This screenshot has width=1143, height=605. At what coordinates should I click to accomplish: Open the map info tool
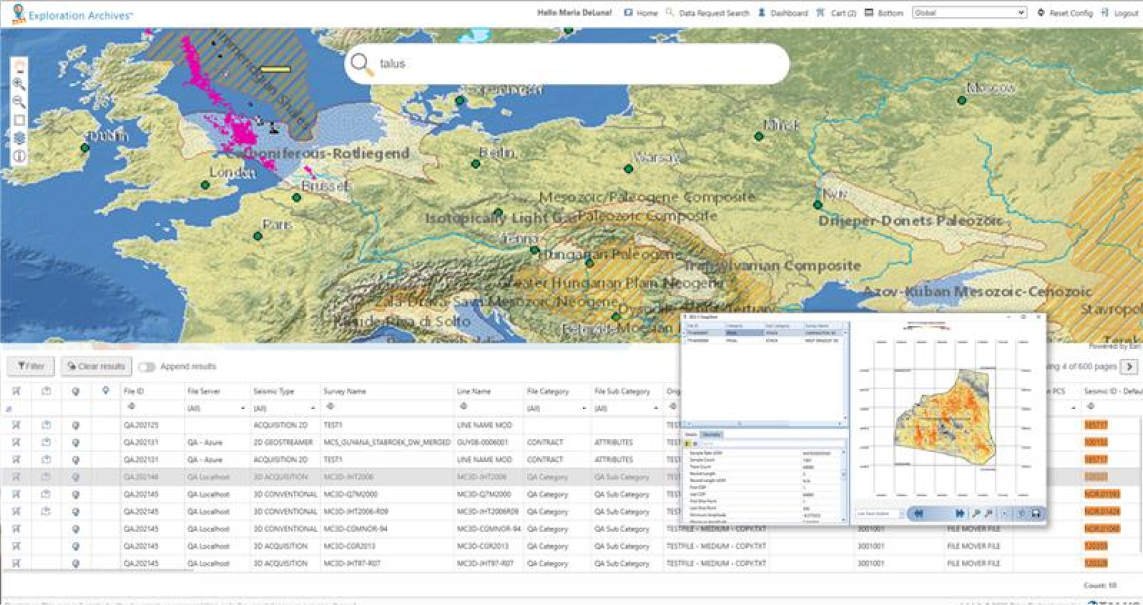[19, 156]
